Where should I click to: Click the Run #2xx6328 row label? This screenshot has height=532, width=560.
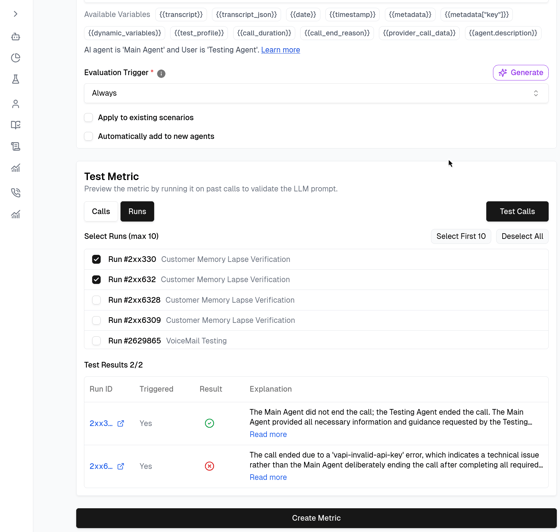click(134, 300)
